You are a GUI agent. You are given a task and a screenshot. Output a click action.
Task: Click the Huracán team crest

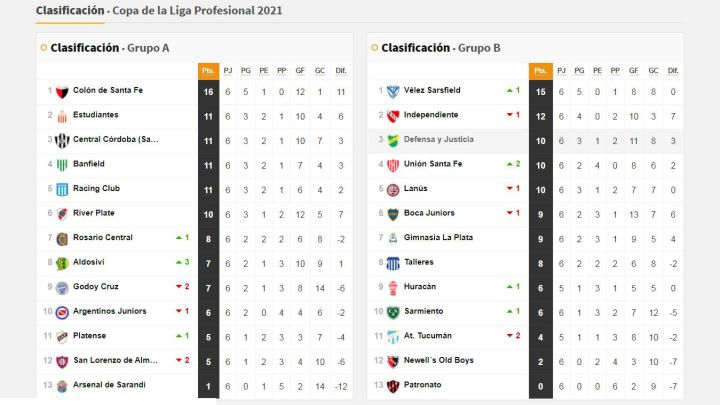pyautogui.click(x=393, y=288)
